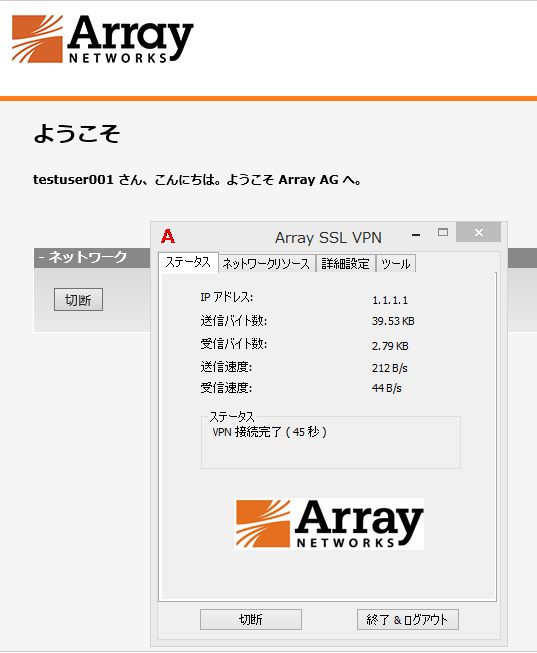
Task: Click the 2.79 KB received bytes value
Action: (390, 346)
